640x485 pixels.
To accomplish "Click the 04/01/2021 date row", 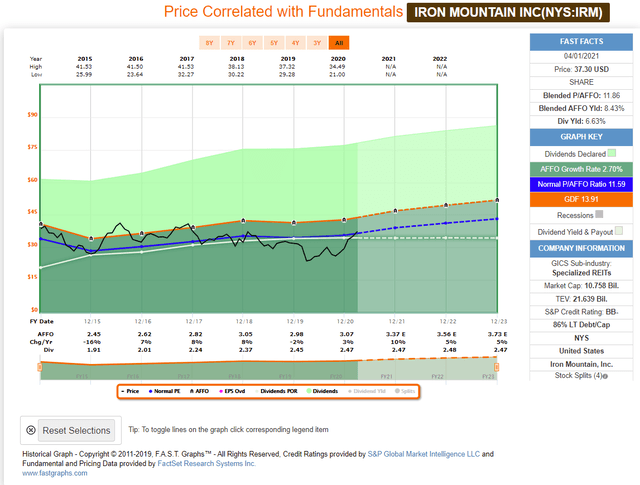I will [581, 56].
